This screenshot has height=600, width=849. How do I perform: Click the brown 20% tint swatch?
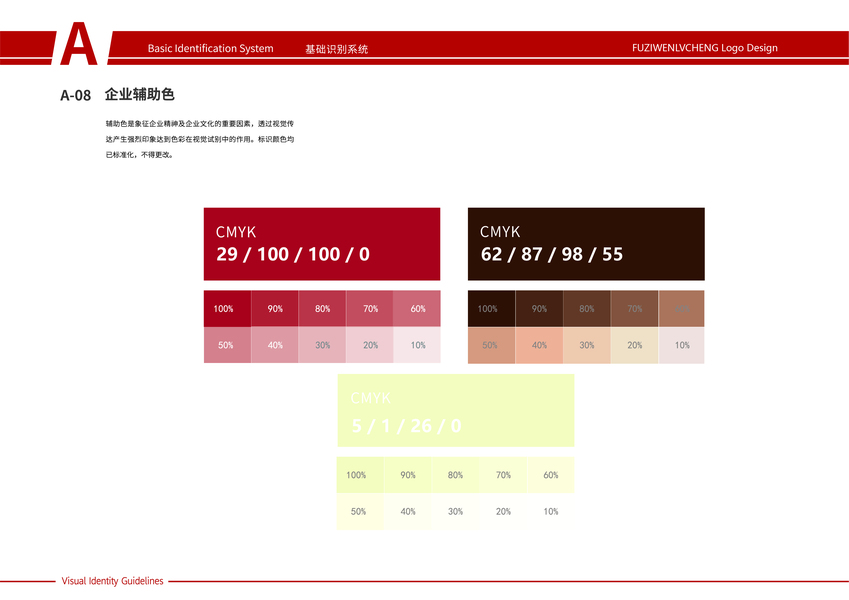pos(635,345)
